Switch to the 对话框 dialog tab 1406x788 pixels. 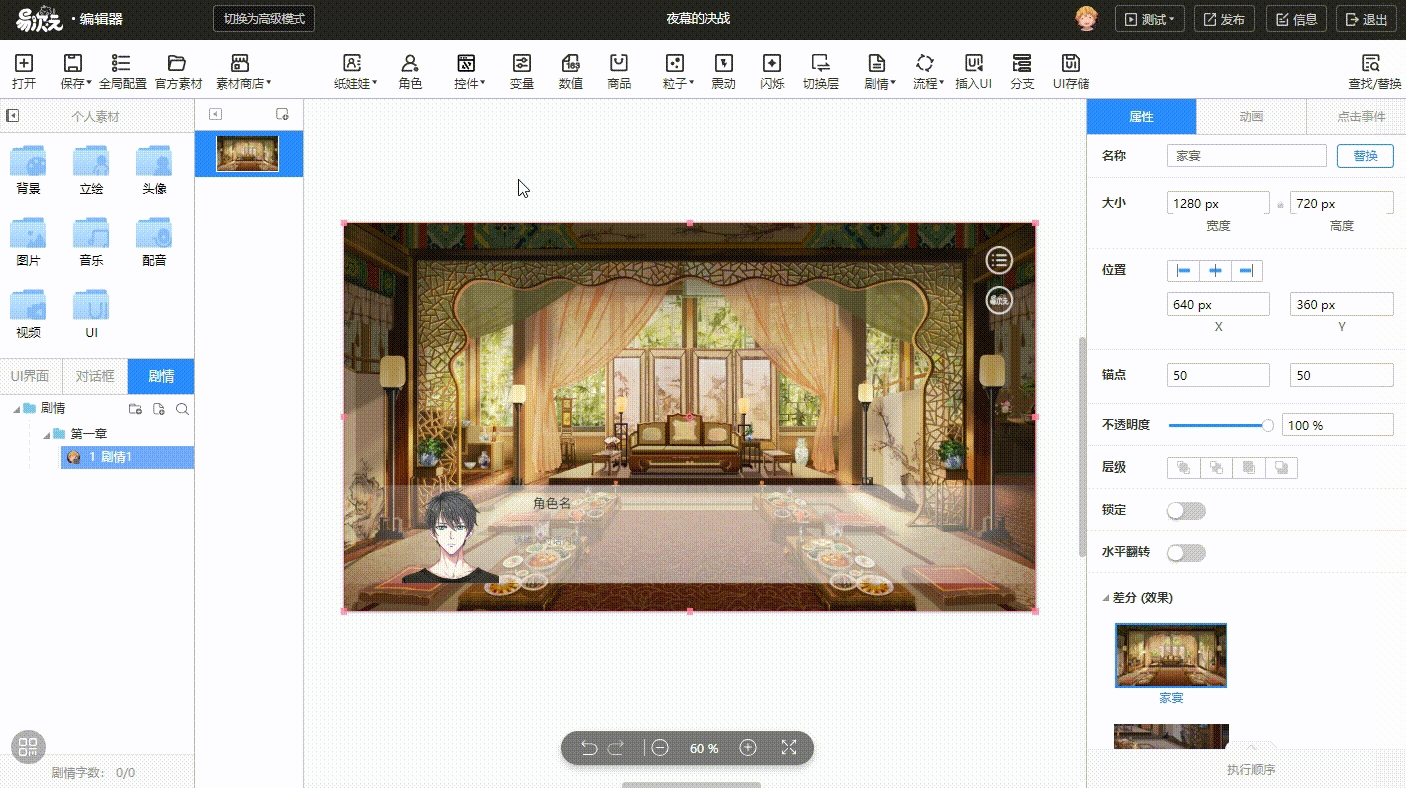click(x=95, y=376)
